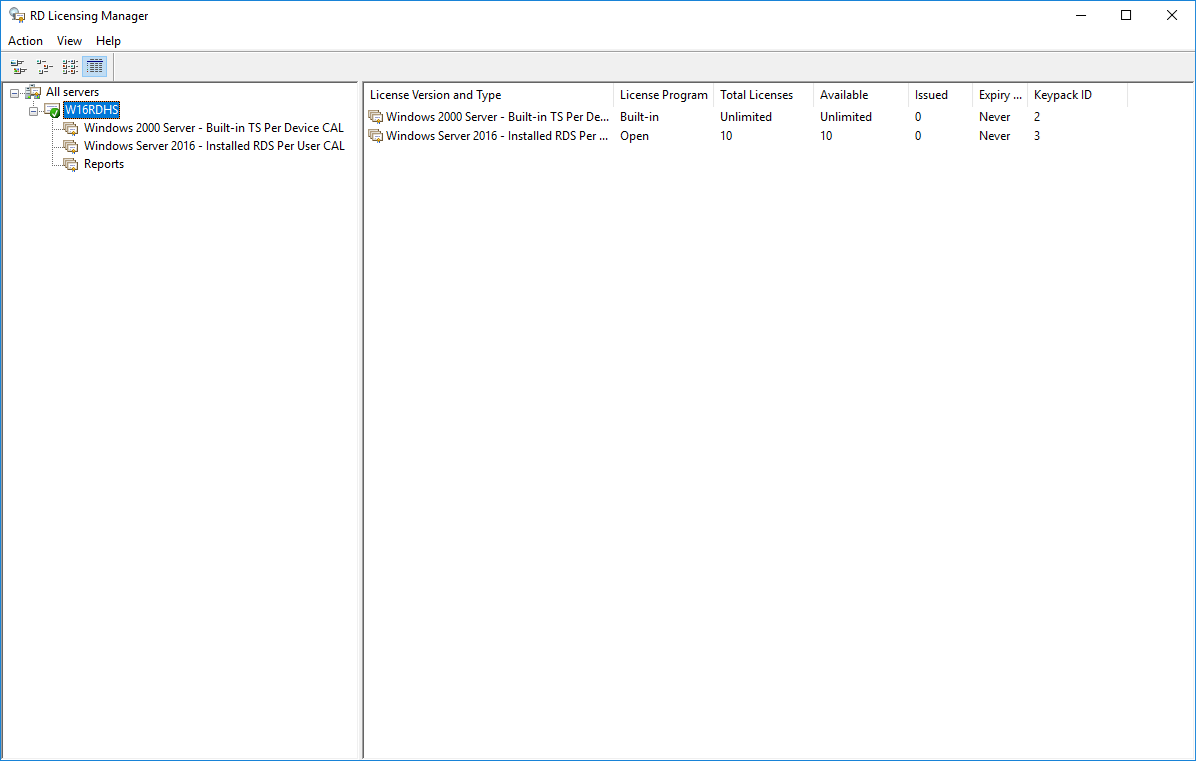Sort by Expiry column header
Image resolution: width=1196 pixels, height=761 pixels.
point(1000,95)
